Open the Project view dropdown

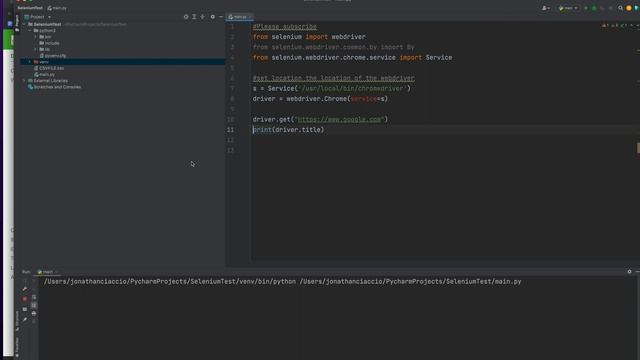49,17
